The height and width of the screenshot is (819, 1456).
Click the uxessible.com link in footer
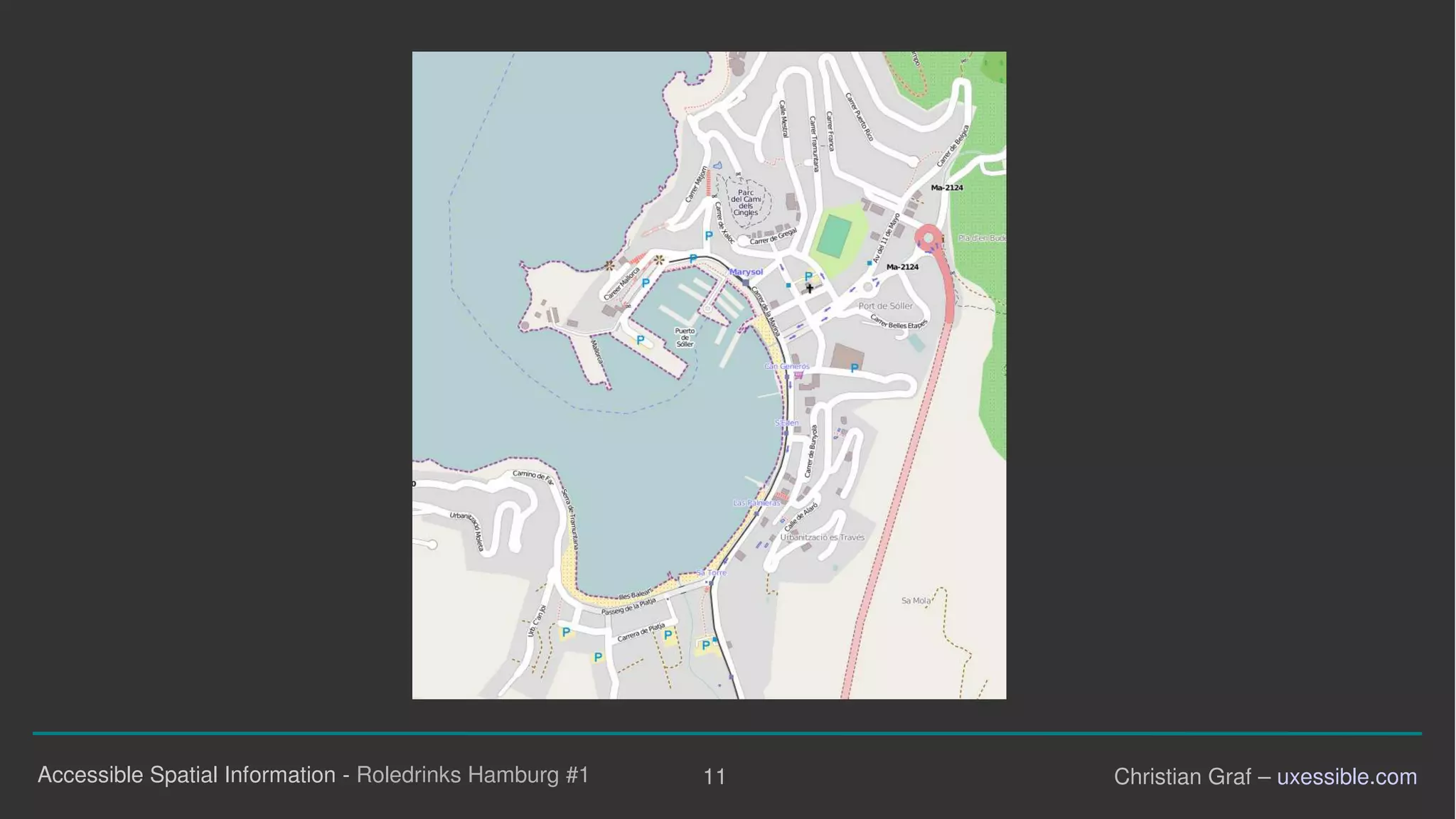pos(1347,776)
